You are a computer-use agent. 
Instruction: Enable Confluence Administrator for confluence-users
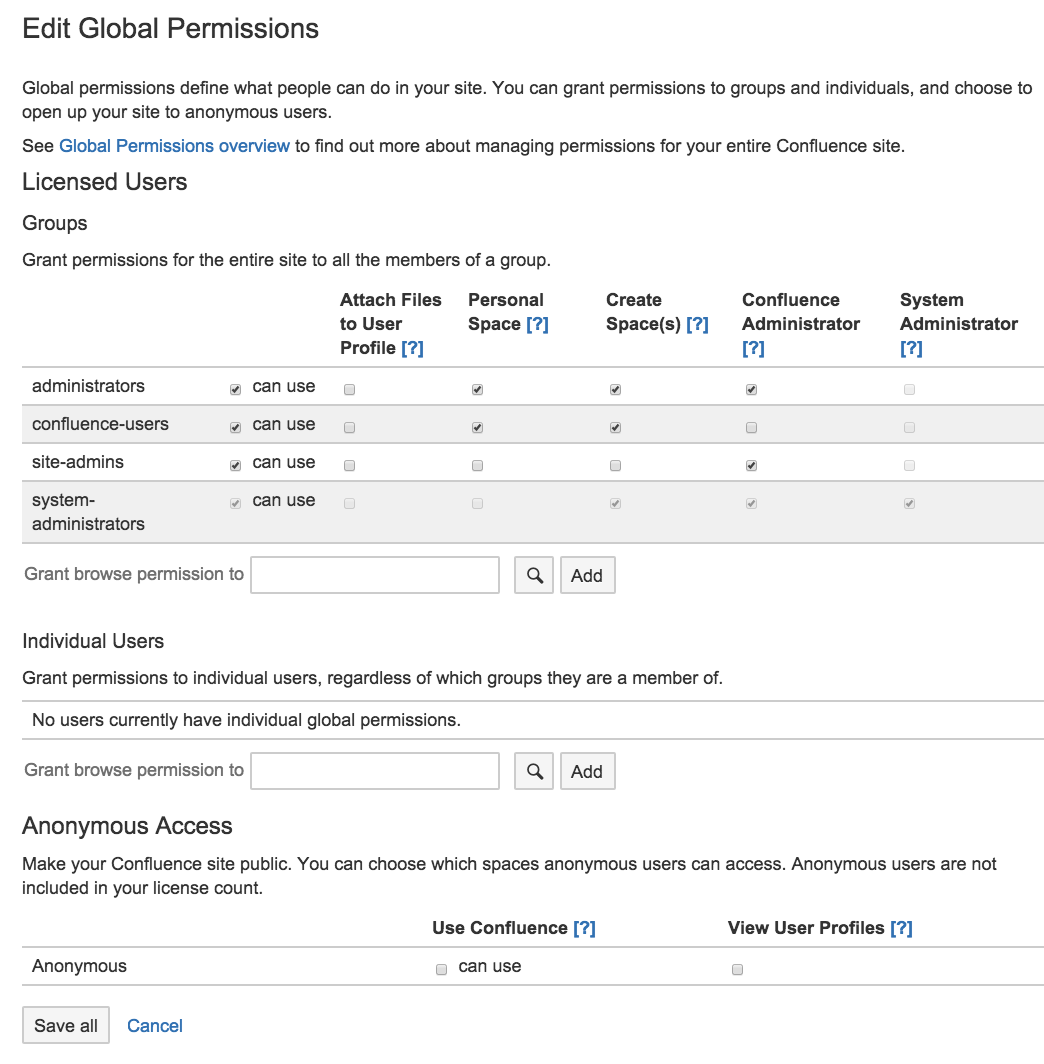[752, 428]
